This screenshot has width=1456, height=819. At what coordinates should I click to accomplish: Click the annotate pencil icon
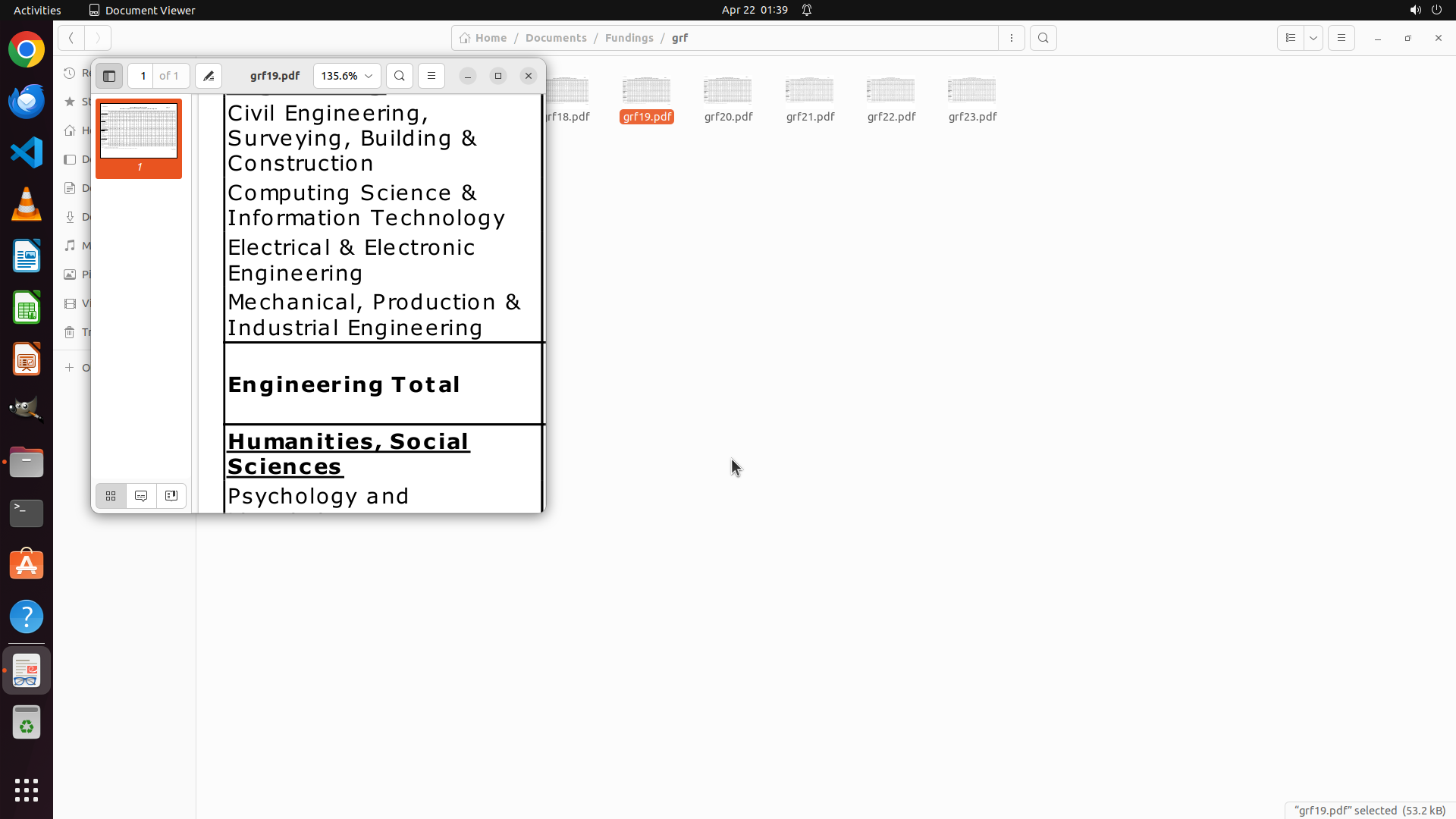[209, 76]
